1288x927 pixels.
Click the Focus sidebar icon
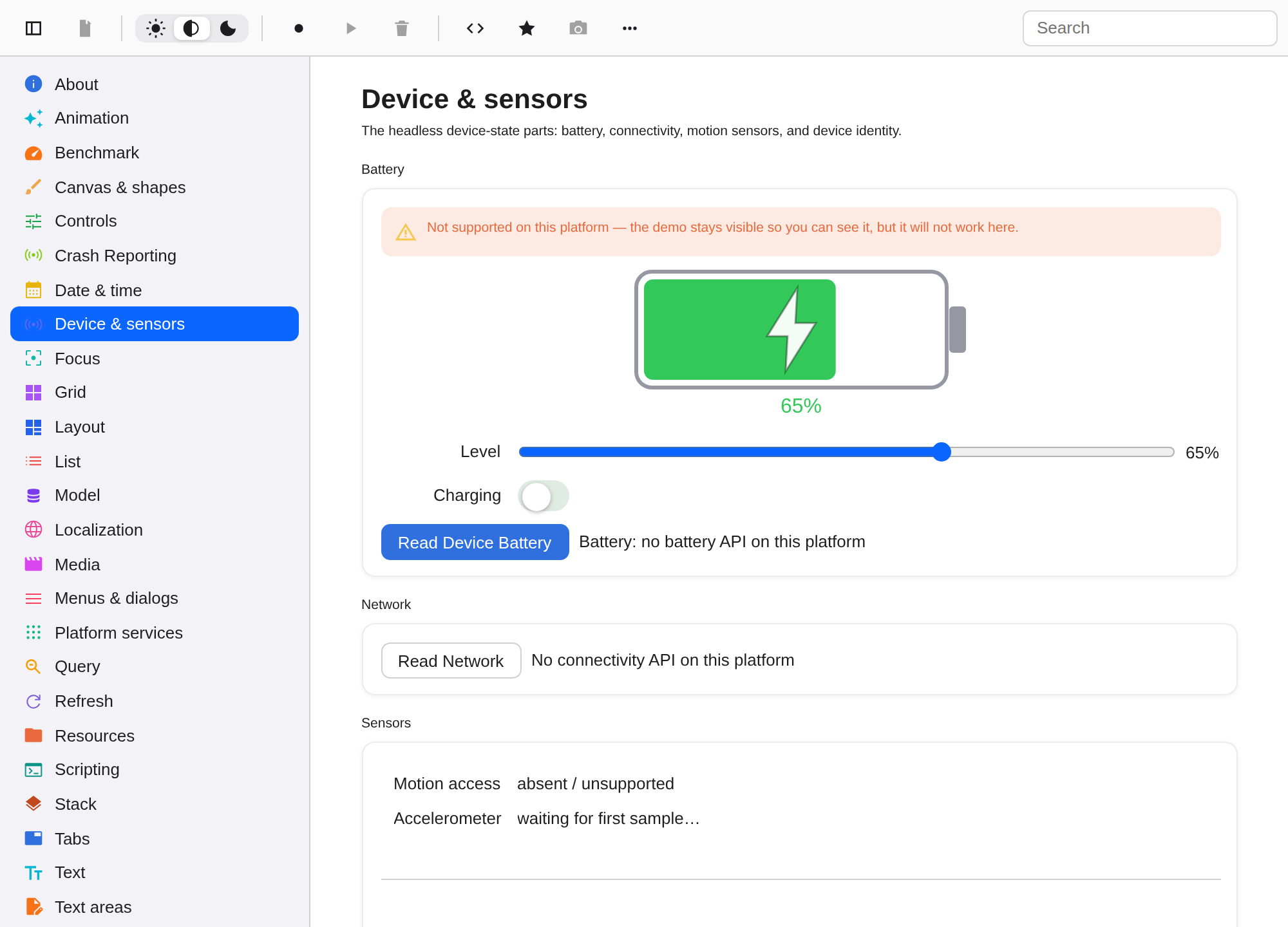coord(33,359)
